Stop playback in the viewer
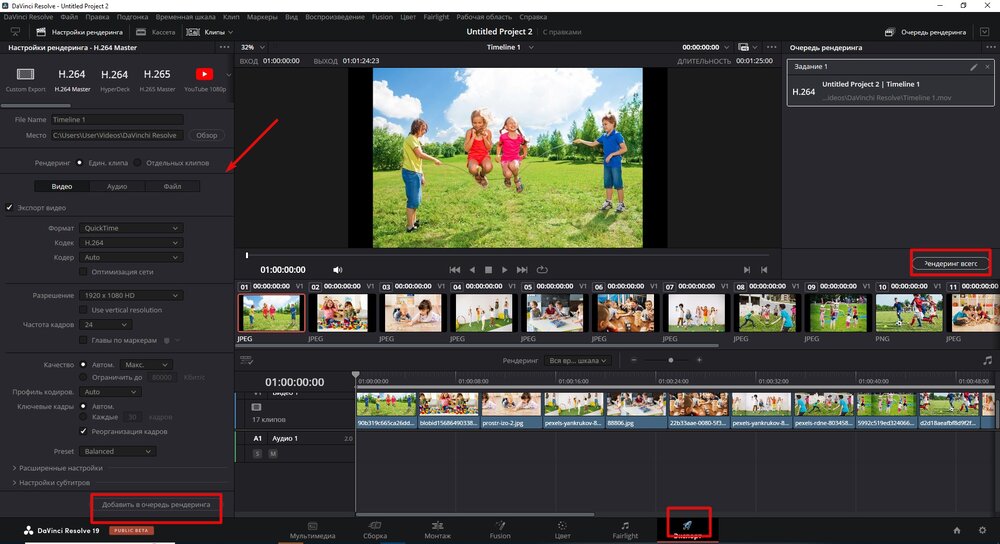The width and height of the screenshot is (1000, 544). (x=488, y=270)
